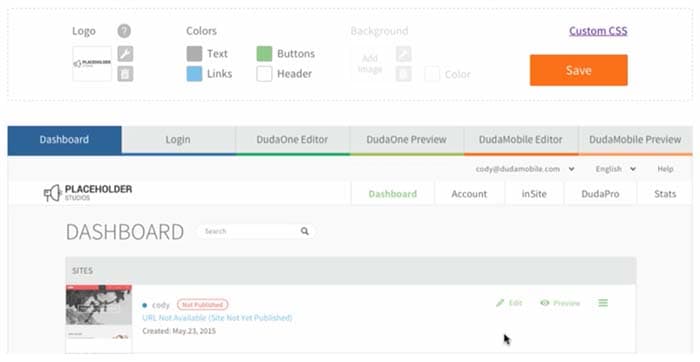The height and width of the screenshot is (362, 700).
Task: Click the search magnifier icon
Action: 304,231
